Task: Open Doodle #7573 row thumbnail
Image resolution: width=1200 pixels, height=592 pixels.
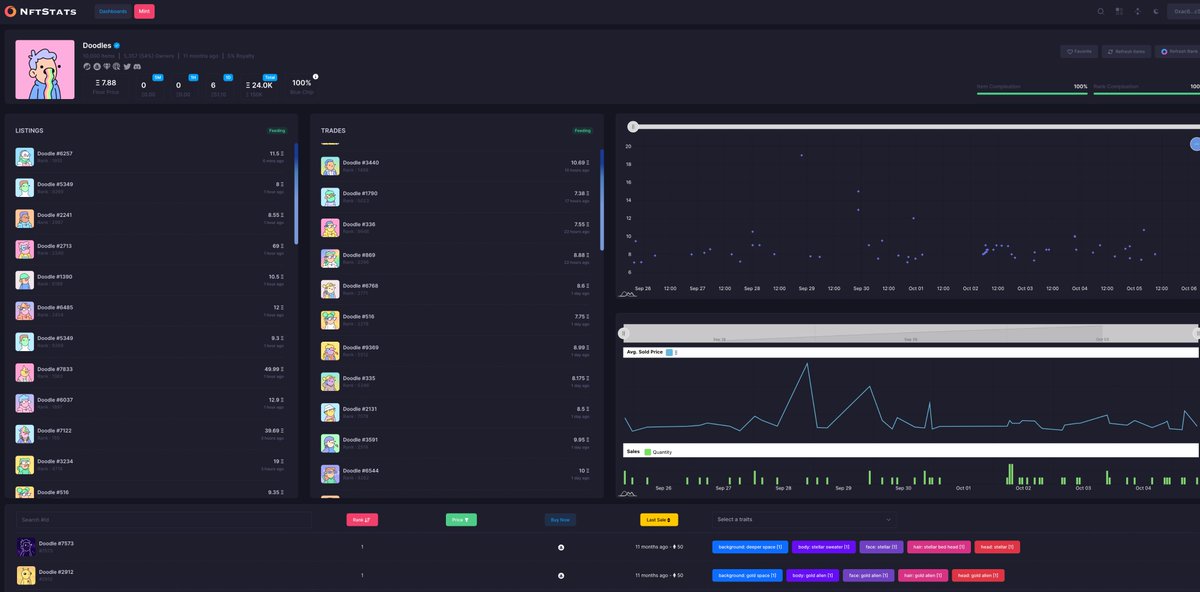Action: (25, 547)
